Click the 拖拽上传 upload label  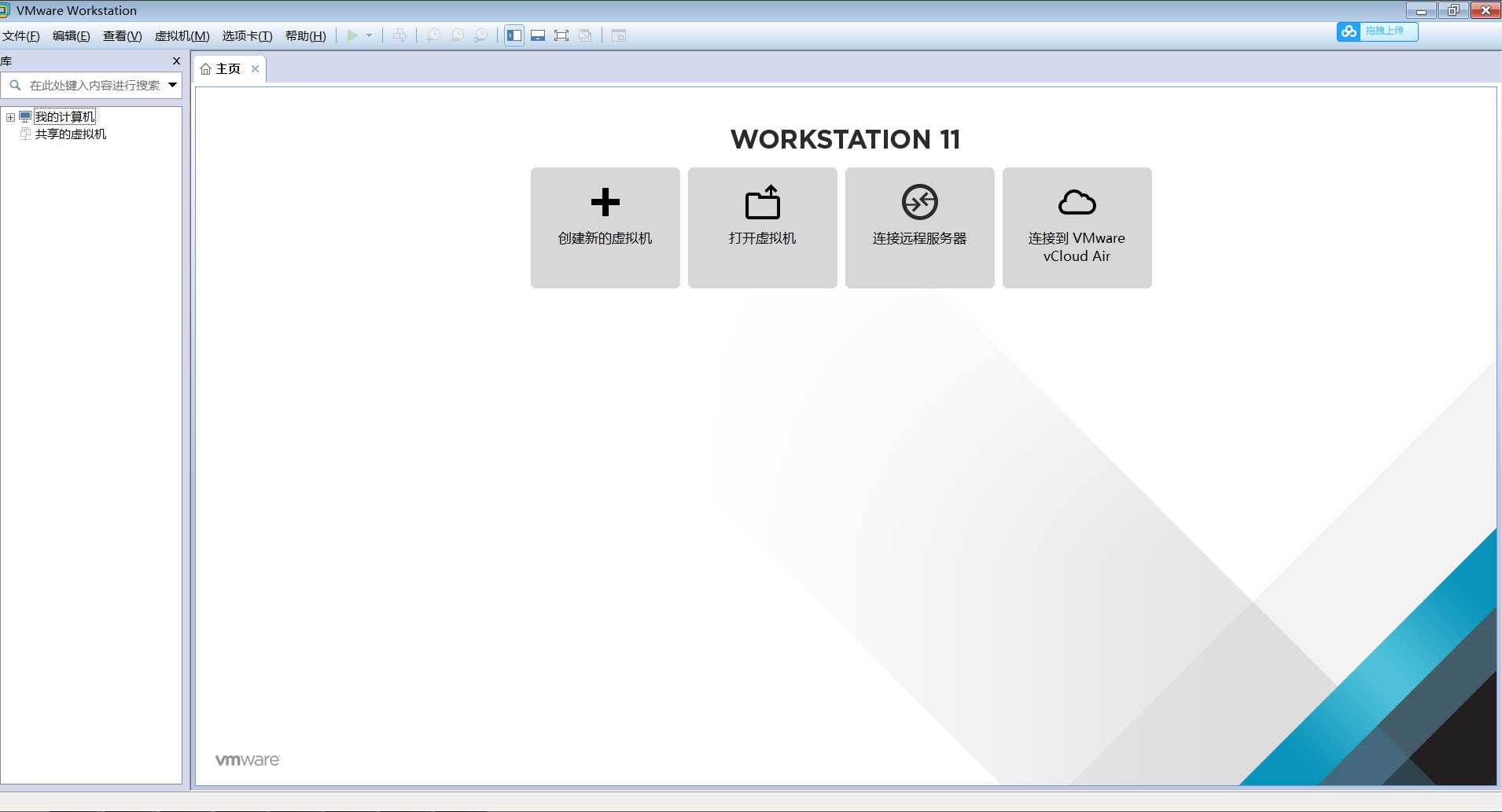(1385, 31)
